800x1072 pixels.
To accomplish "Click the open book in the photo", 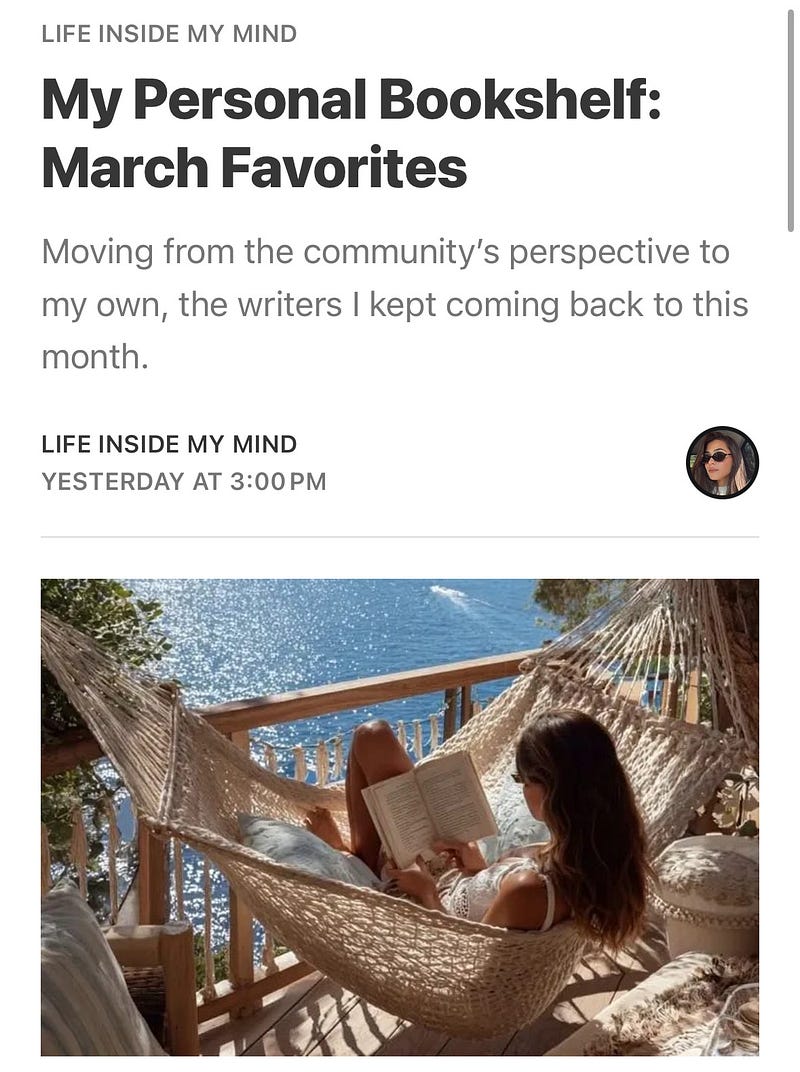I will 429,808.
